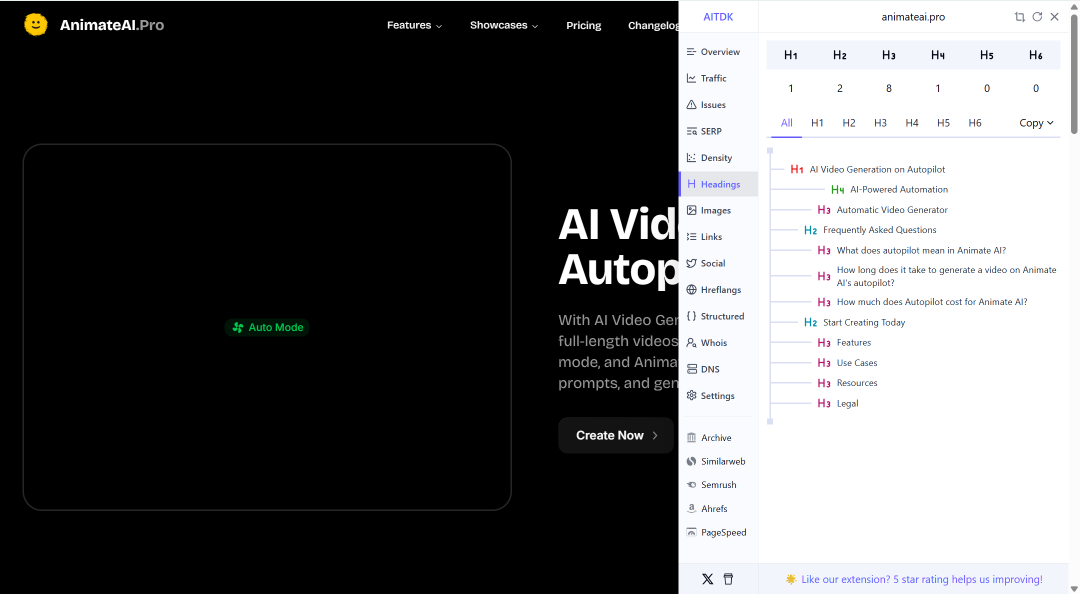Click the trash icon beside the X logo
Screen dimensions: 1080x594
pyautogui.click(x=728, y=579)
